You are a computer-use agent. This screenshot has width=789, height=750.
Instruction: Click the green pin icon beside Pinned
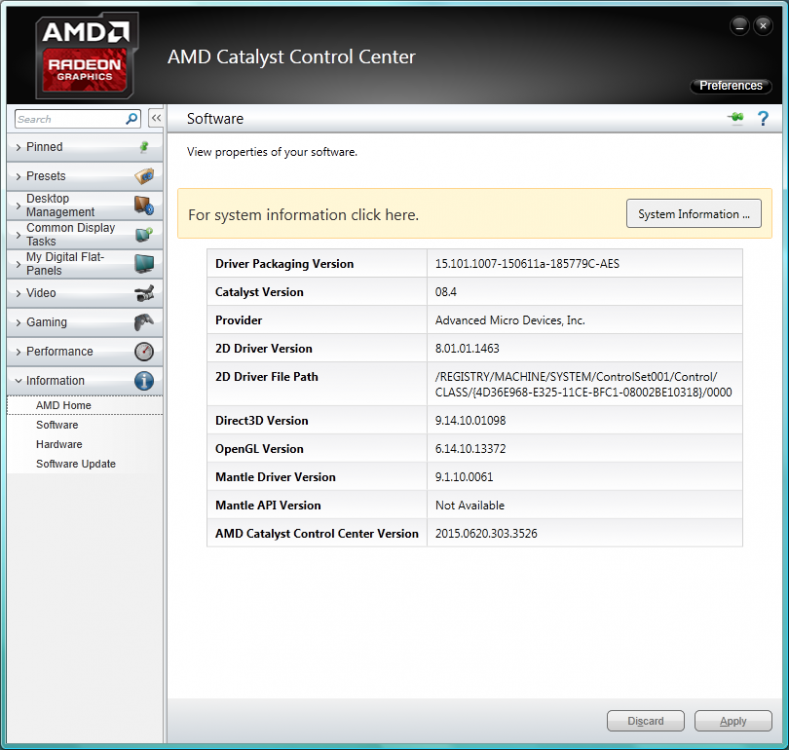pos(144,147)
